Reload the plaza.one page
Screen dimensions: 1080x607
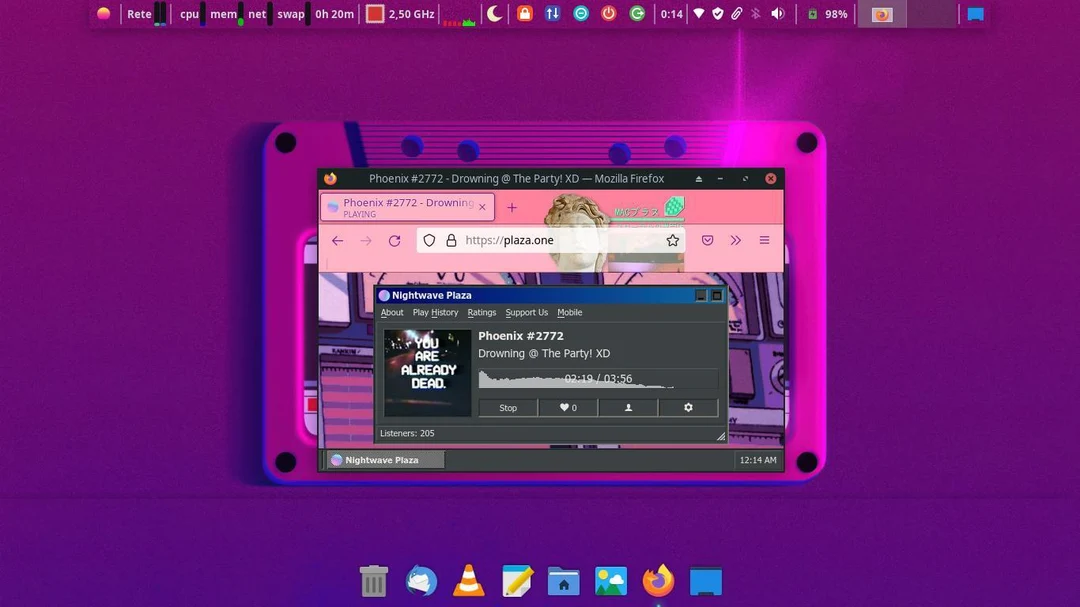(394, 240)
